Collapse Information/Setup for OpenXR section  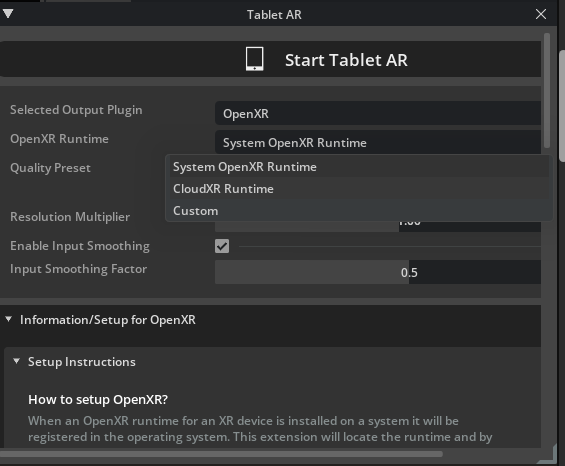8,319
